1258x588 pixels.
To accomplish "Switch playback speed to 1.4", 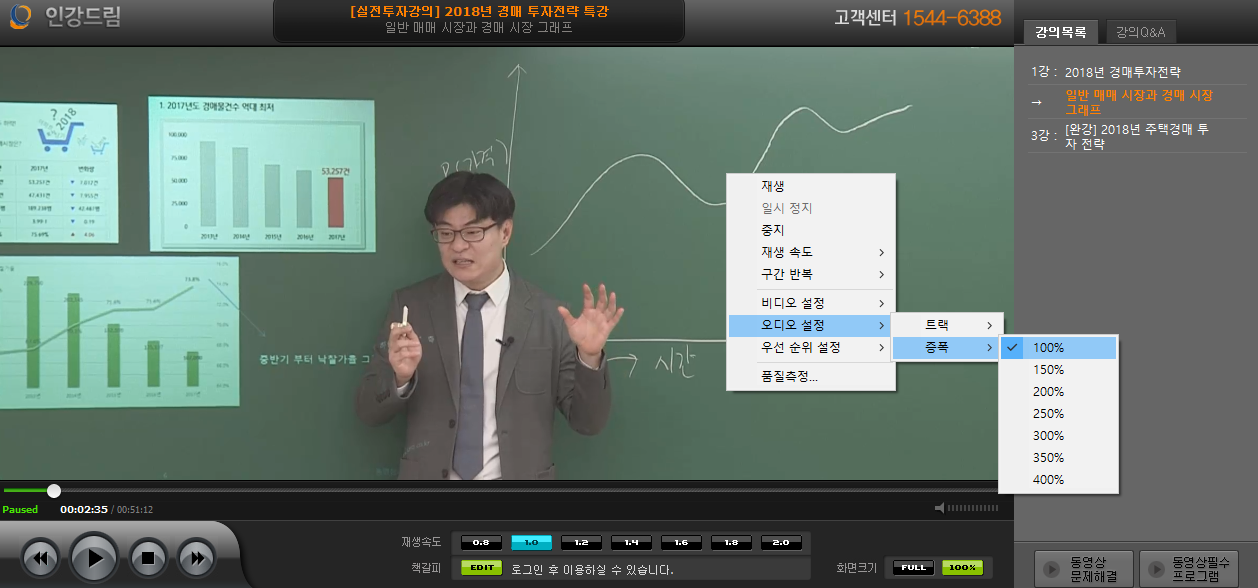I will point(631,542).
